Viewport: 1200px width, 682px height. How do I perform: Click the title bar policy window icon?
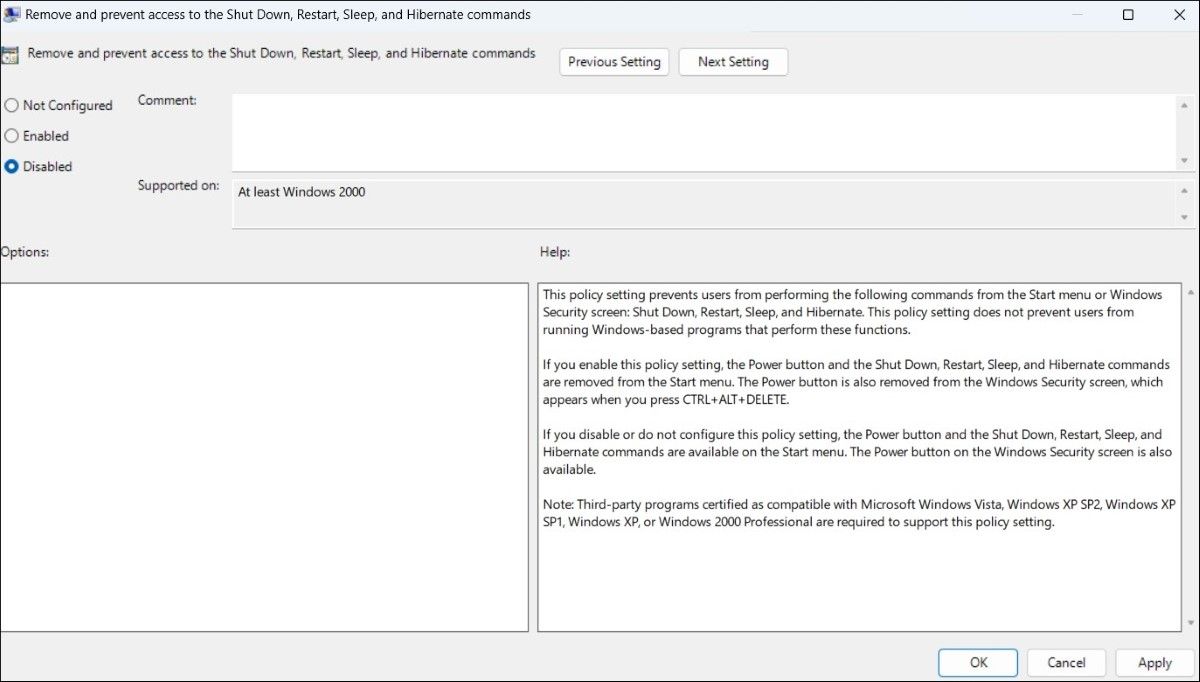(x=11, y=15)
